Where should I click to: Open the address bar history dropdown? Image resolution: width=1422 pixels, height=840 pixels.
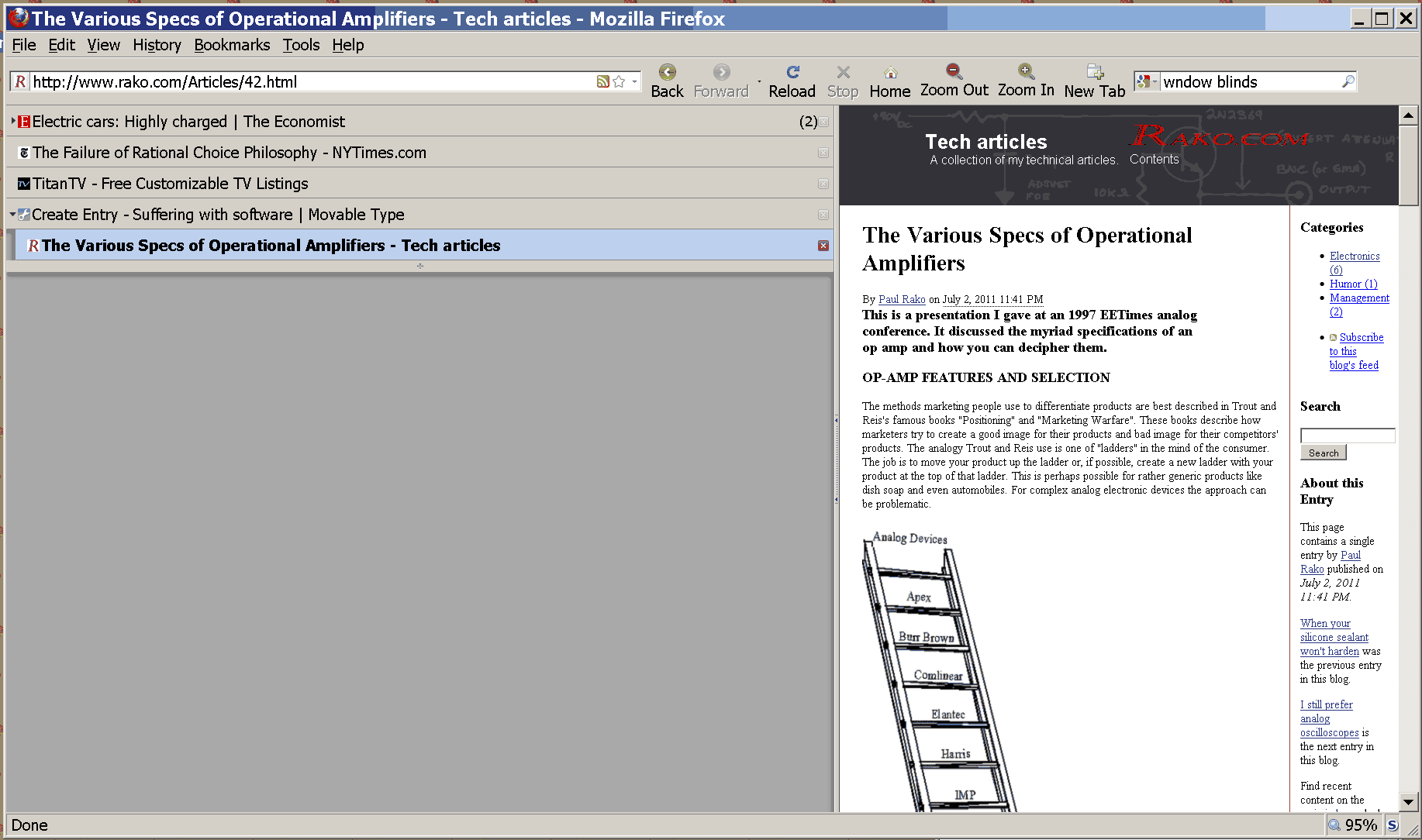click(634, 81)
